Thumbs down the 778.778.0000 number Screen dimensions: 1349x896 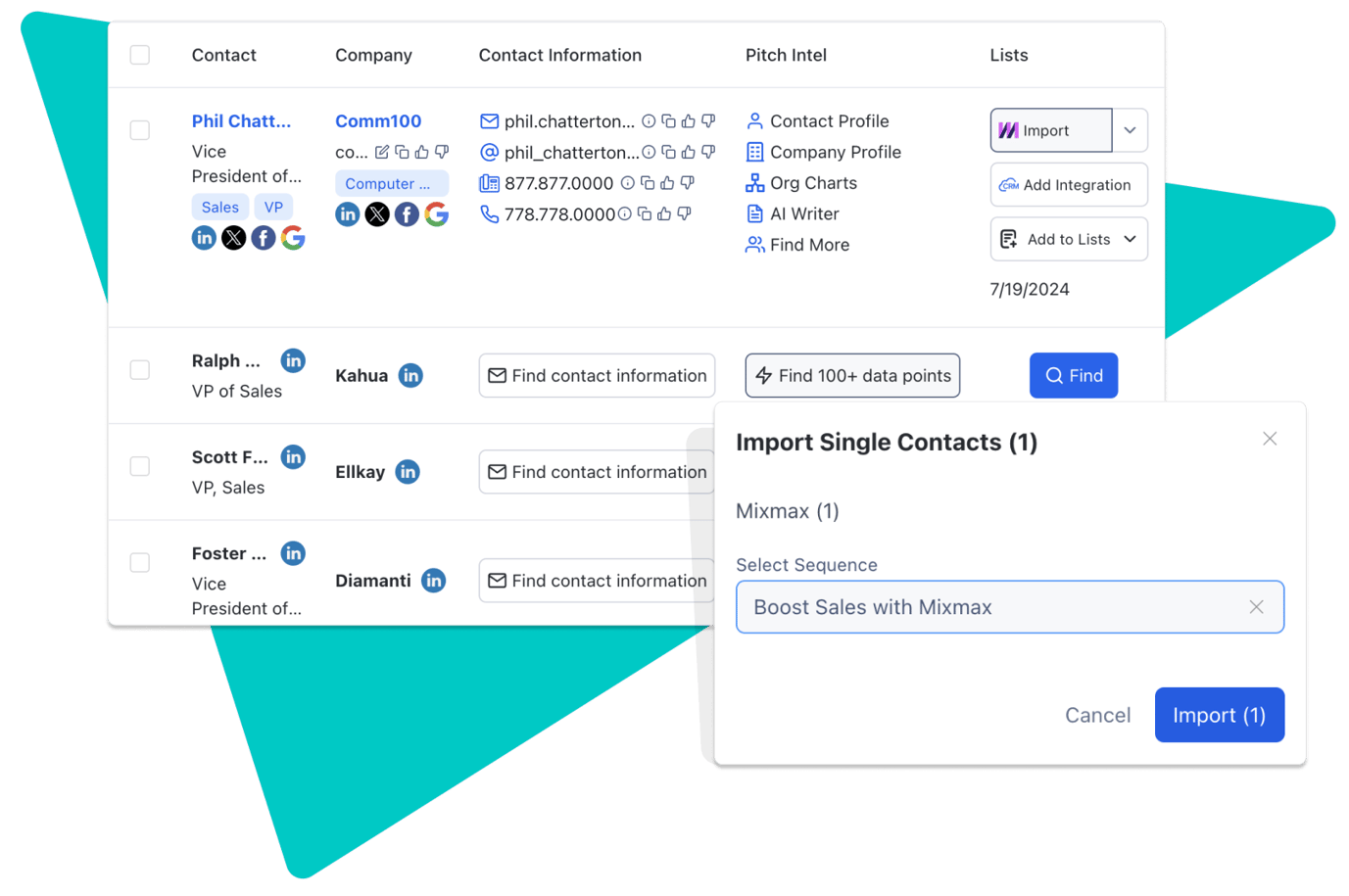[x=684, y=213]
